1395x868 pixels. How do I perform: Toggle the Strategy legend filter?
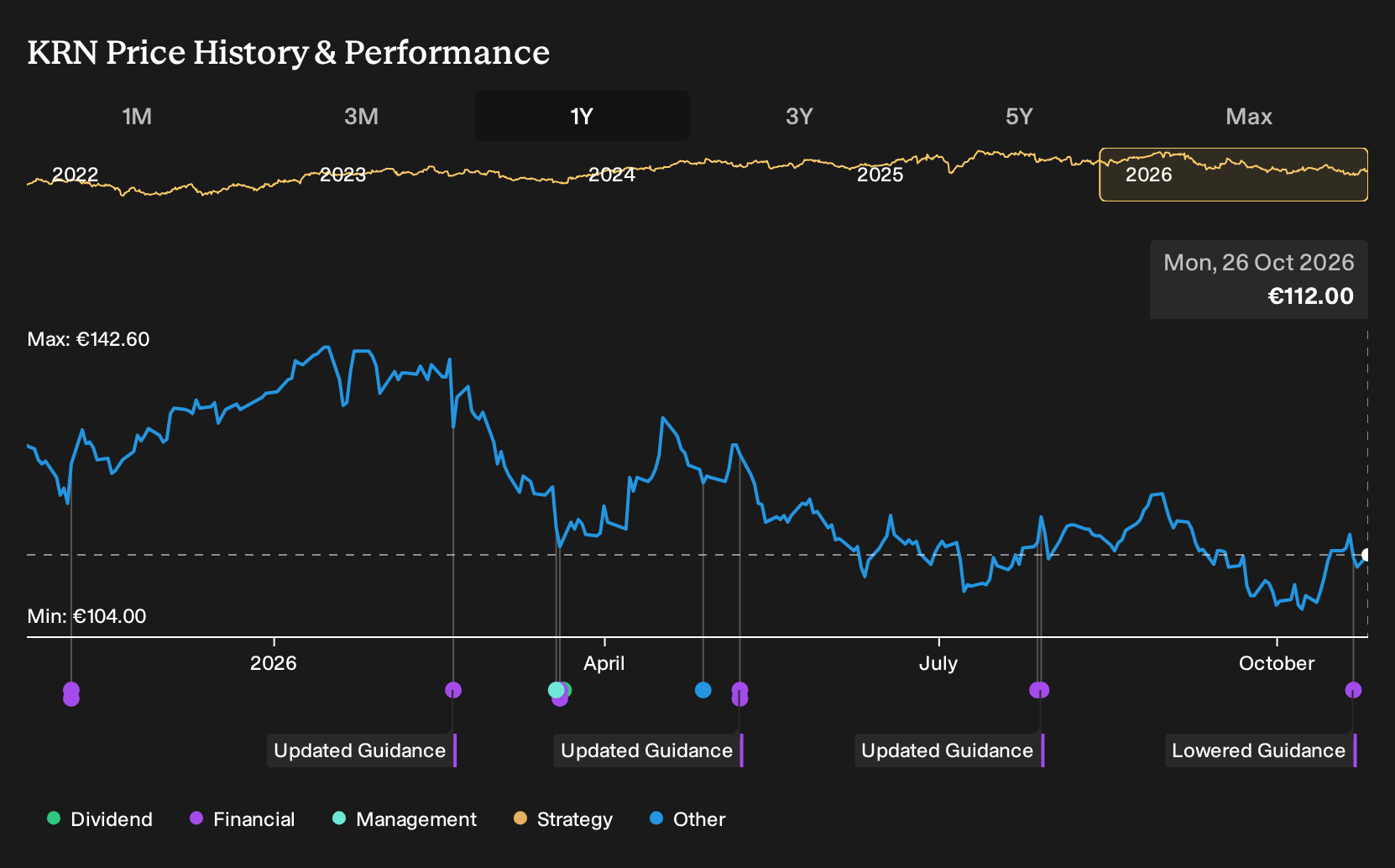pyautogui.click(x=563, y=819)
